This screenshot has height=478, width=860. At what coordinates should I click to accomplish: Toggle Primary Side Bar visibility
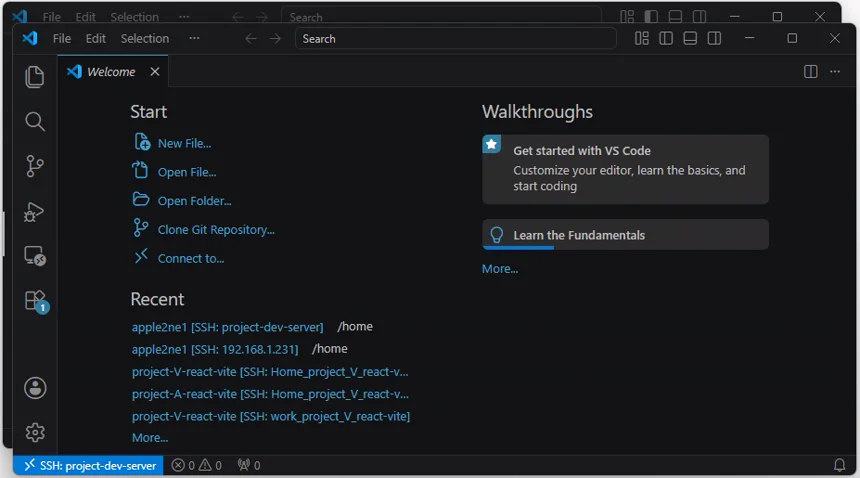pos(666,38)
